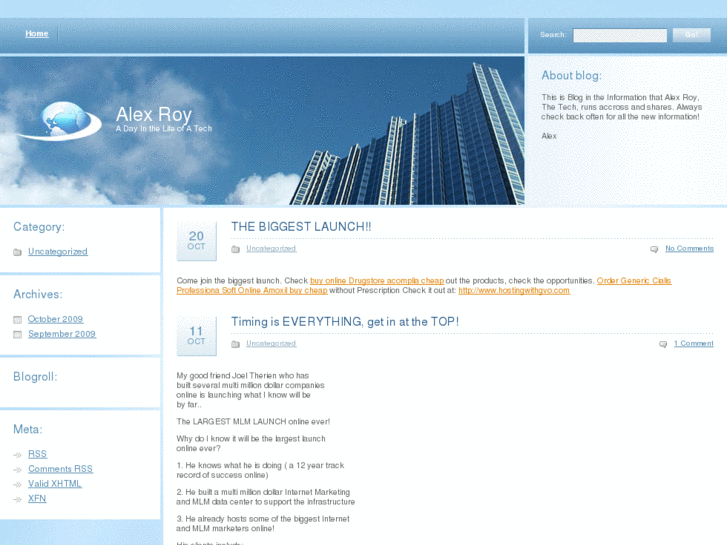Viewport: 727px width, 545px height.
Task: Open the Home navigation link
Action: [37, 33]
